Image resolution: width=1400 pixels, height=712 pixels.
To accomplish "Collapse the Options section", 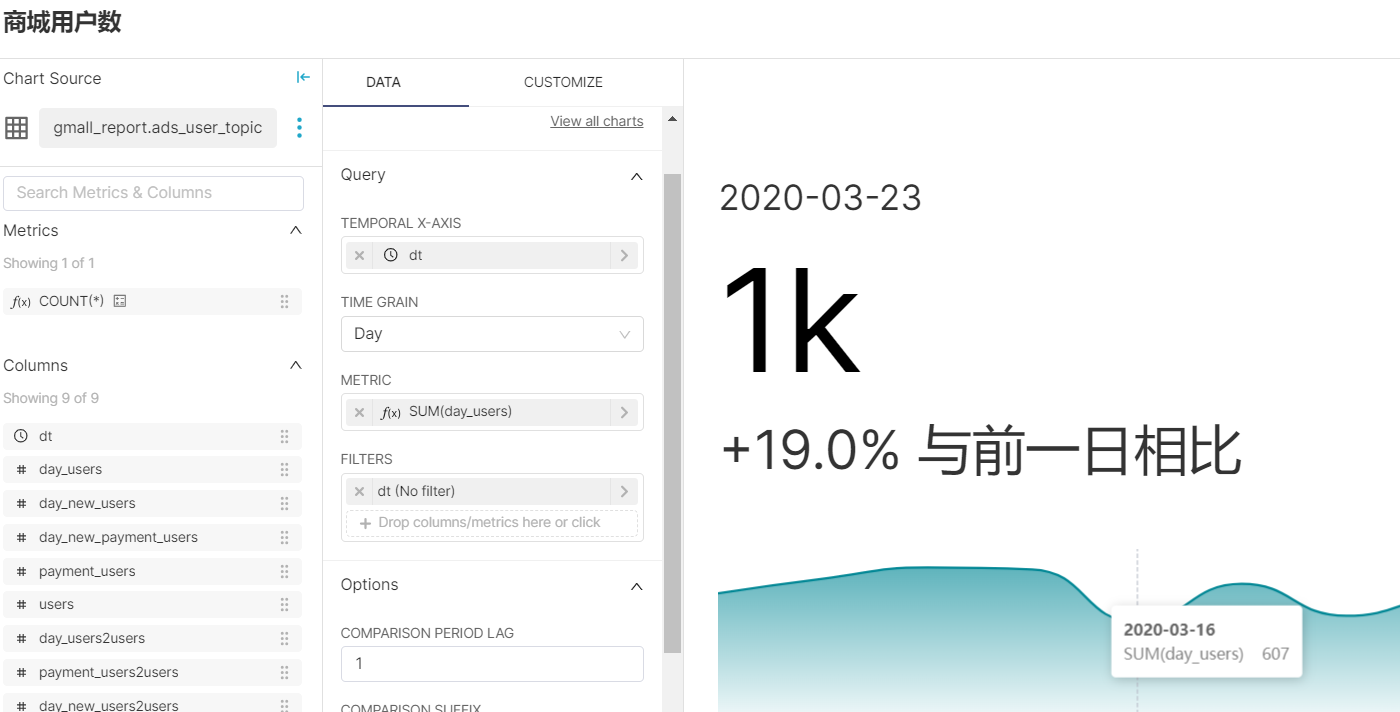I will click(636, 586).
